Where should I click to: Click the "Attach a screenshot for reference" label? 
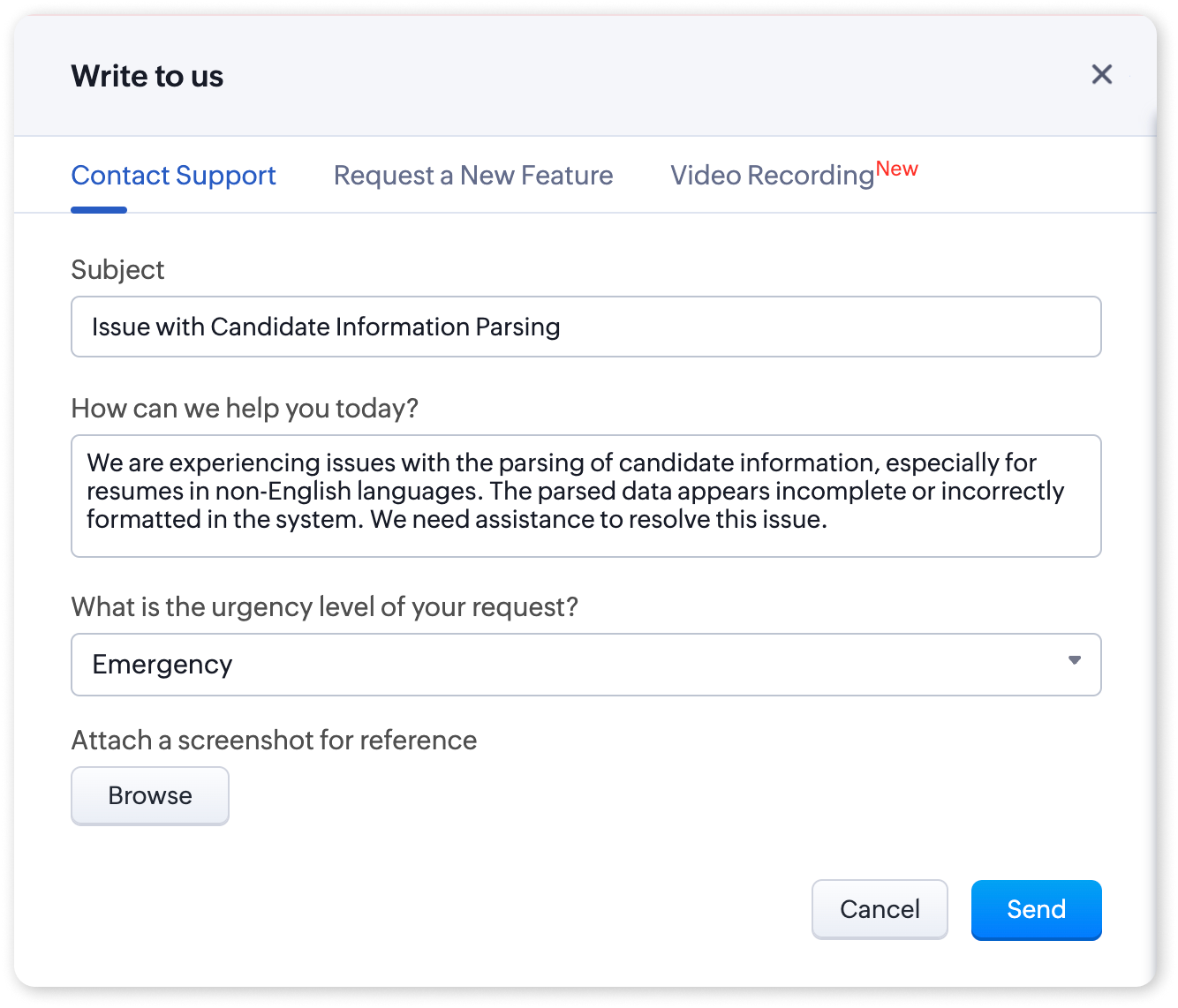click(274, 741)
